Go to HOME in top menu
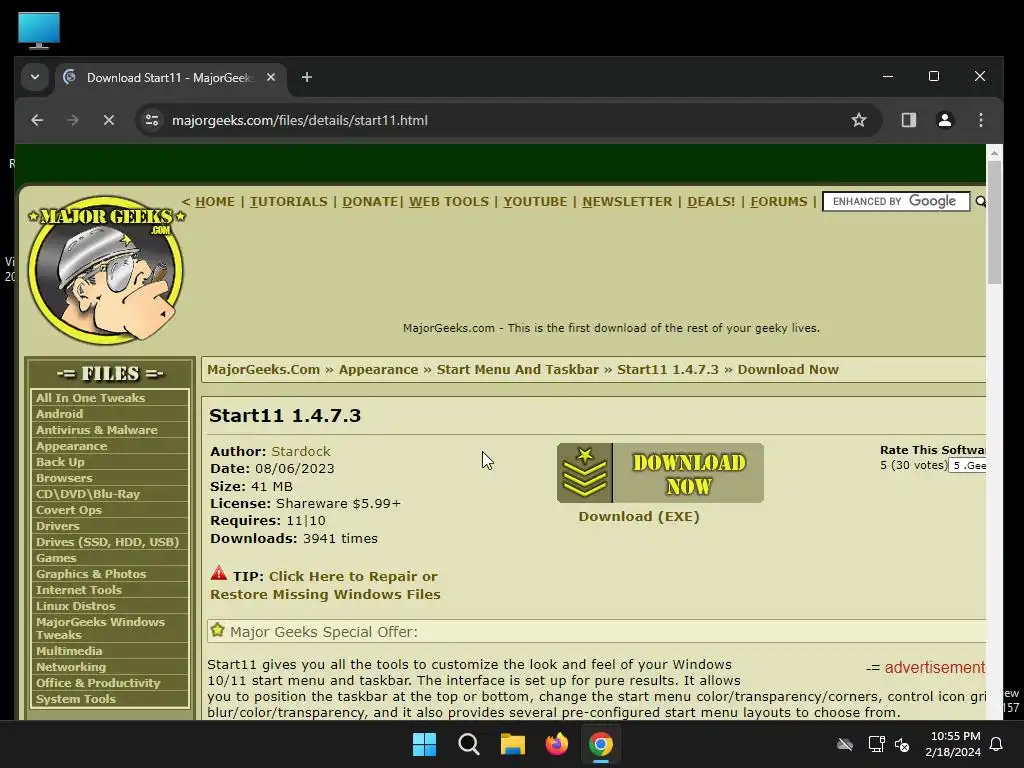The height and width of the screenshot is (768, 1024). 215,202
